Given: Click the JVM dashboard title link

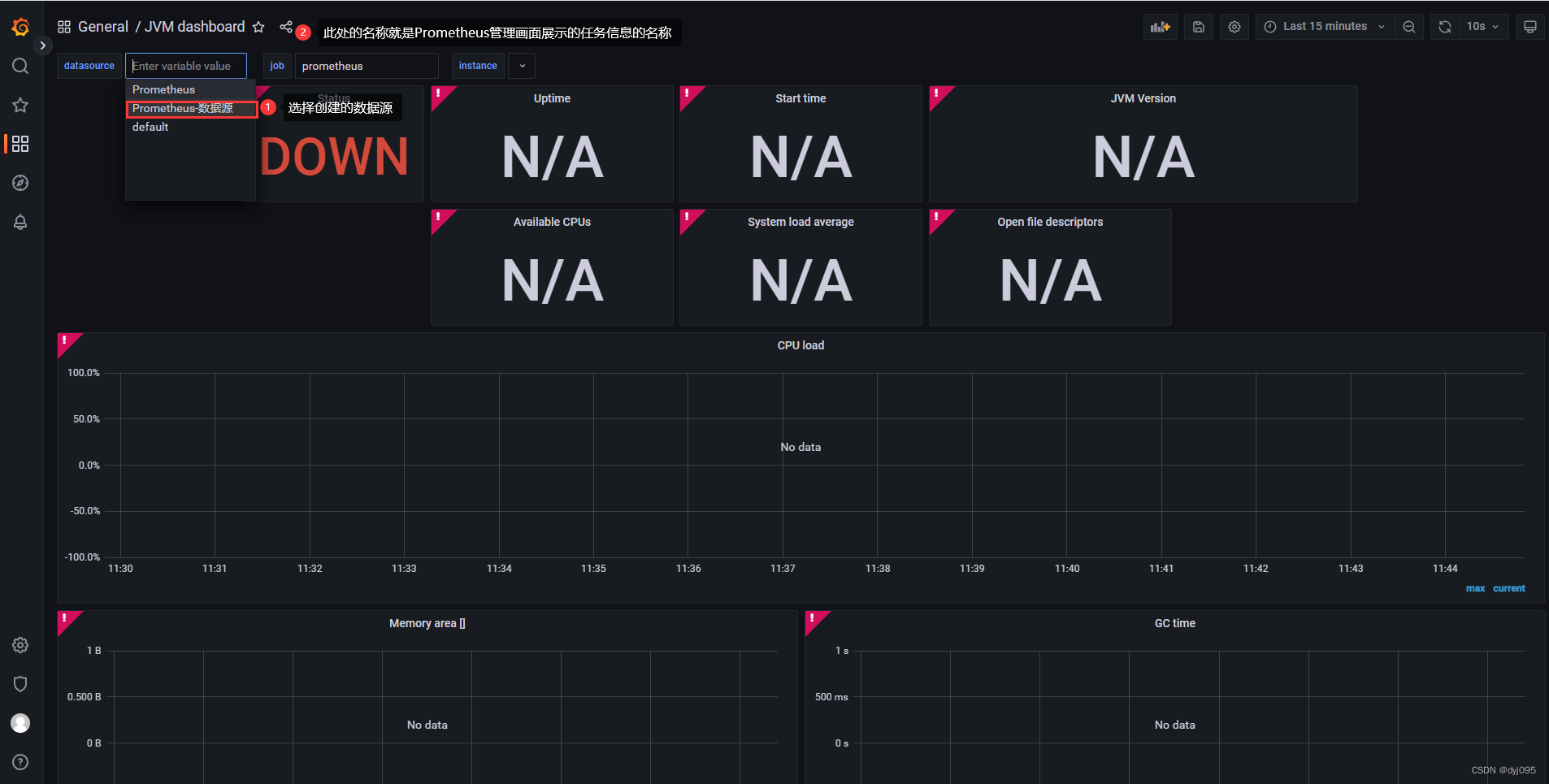Looking at the screenshot, I should point(194,27).
